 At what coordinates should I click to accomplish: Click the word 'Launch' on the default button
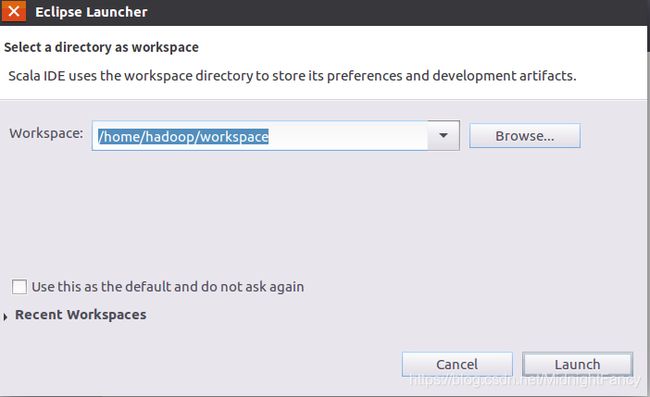click(577, 364)
